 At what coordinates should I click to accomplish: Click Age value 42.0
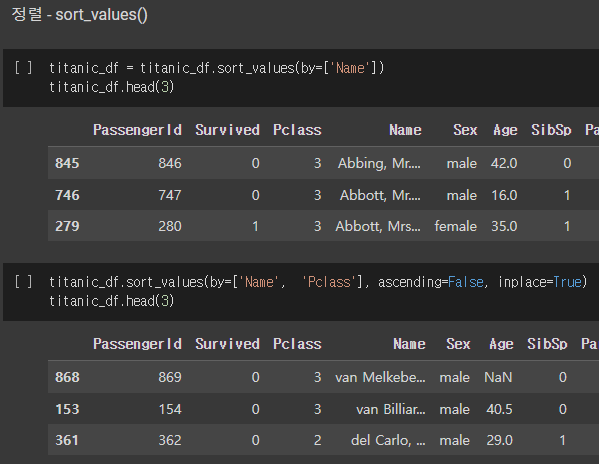pyautogui.click(x=504, y=163)
